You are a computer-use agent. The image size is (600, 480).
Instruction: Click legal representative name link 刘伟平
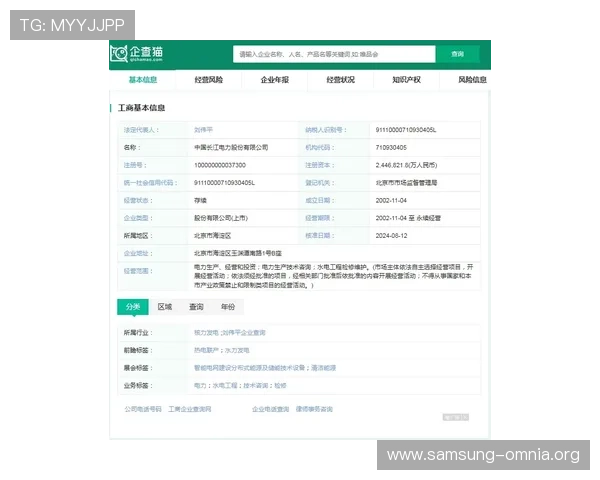point(203,130)
